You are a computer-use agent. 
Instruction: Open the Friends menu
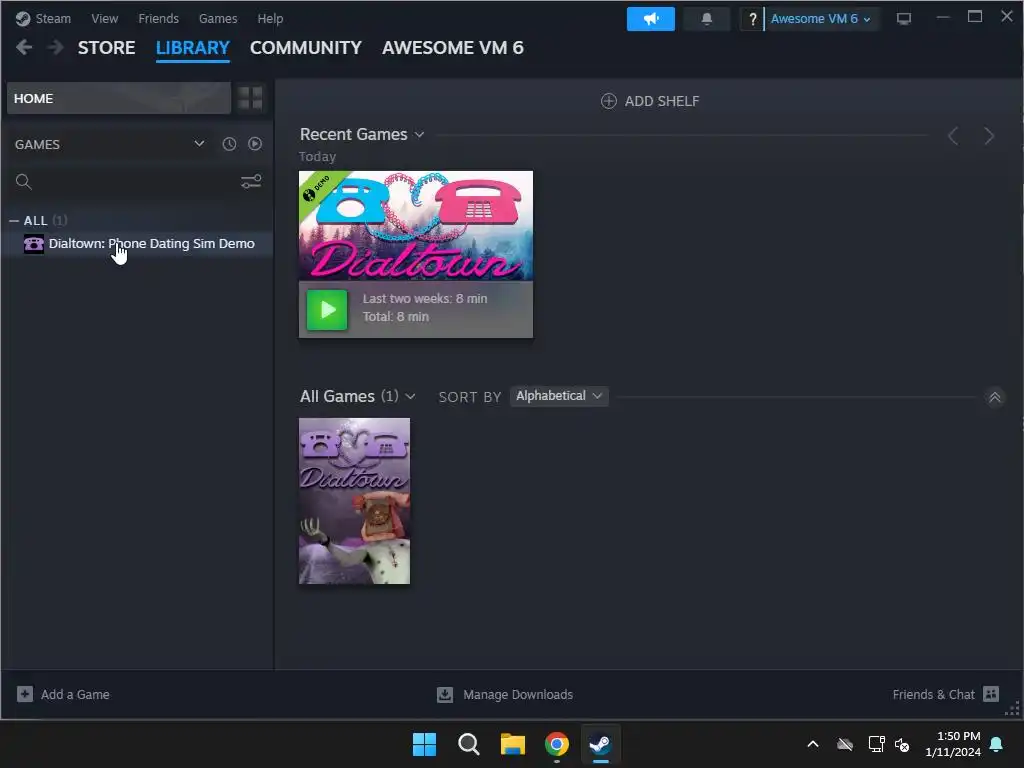158,19
